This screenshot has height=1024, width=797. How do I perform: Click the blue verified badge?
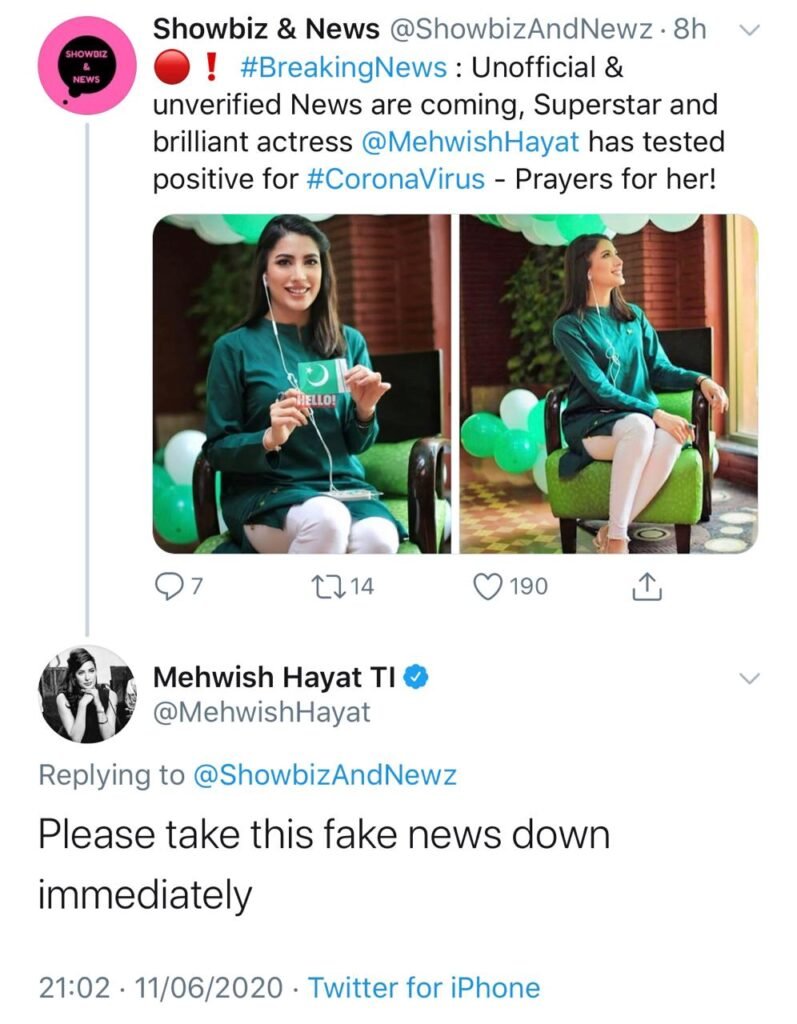[417, 677]
